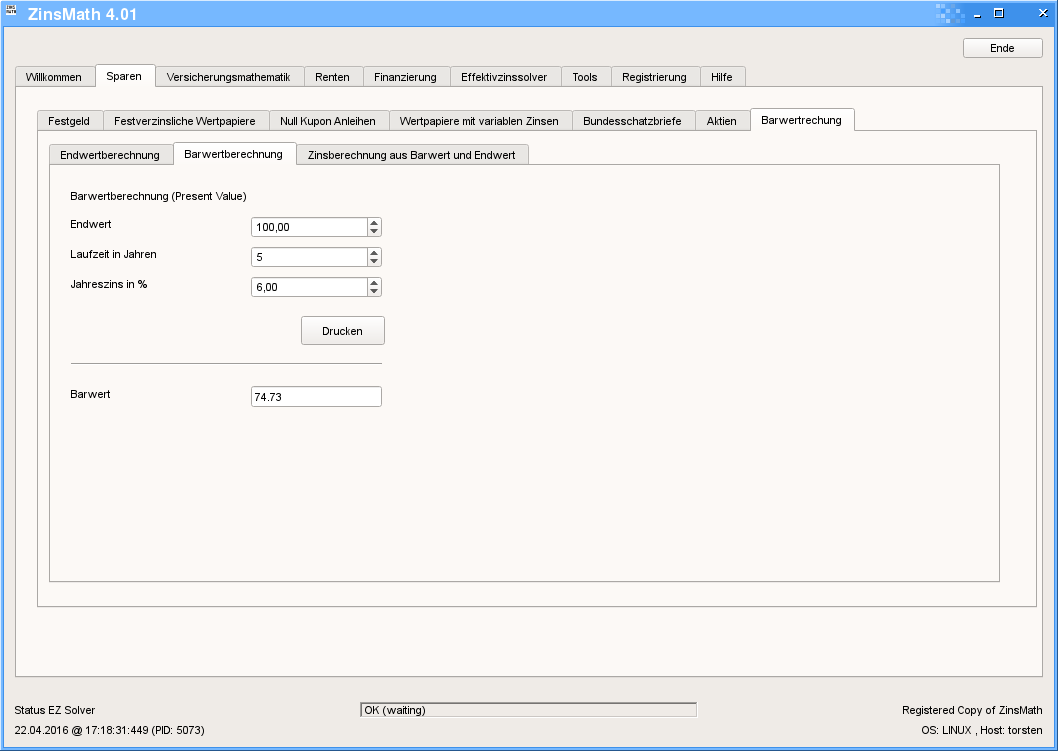Decrement Laufzeit in Jahren spinner down

click(x=374, y=262)
